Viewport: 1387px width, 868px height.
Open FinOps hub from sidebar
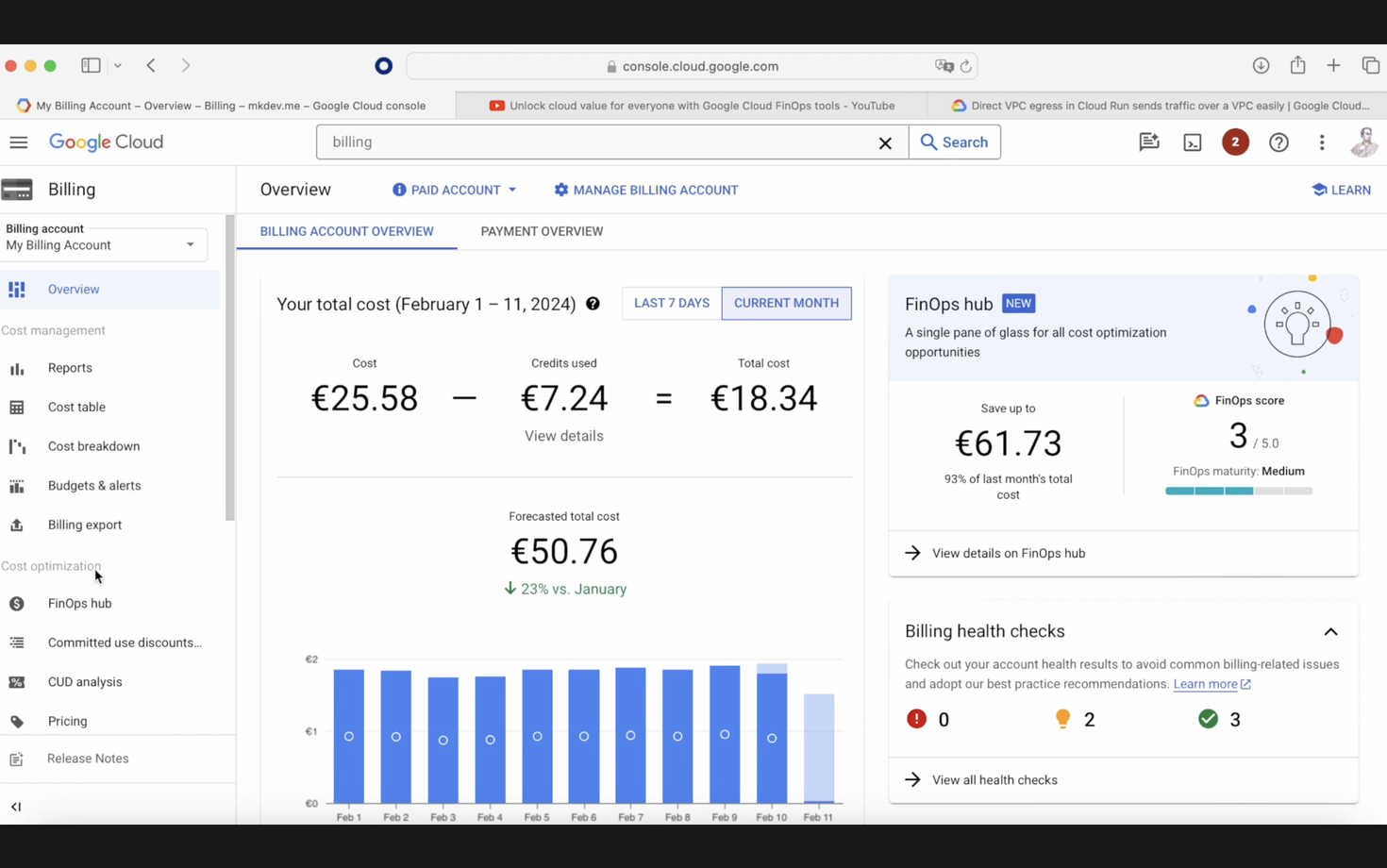coord(79,604)
